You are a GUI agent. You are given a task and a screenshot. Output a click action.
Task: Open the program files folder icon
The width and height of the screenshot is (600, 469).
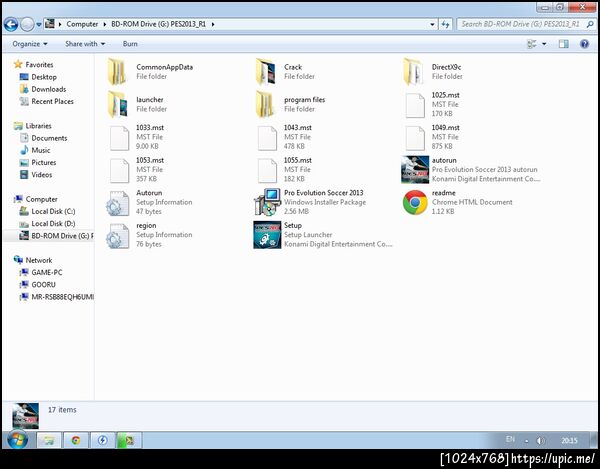[x=266, y=104]
